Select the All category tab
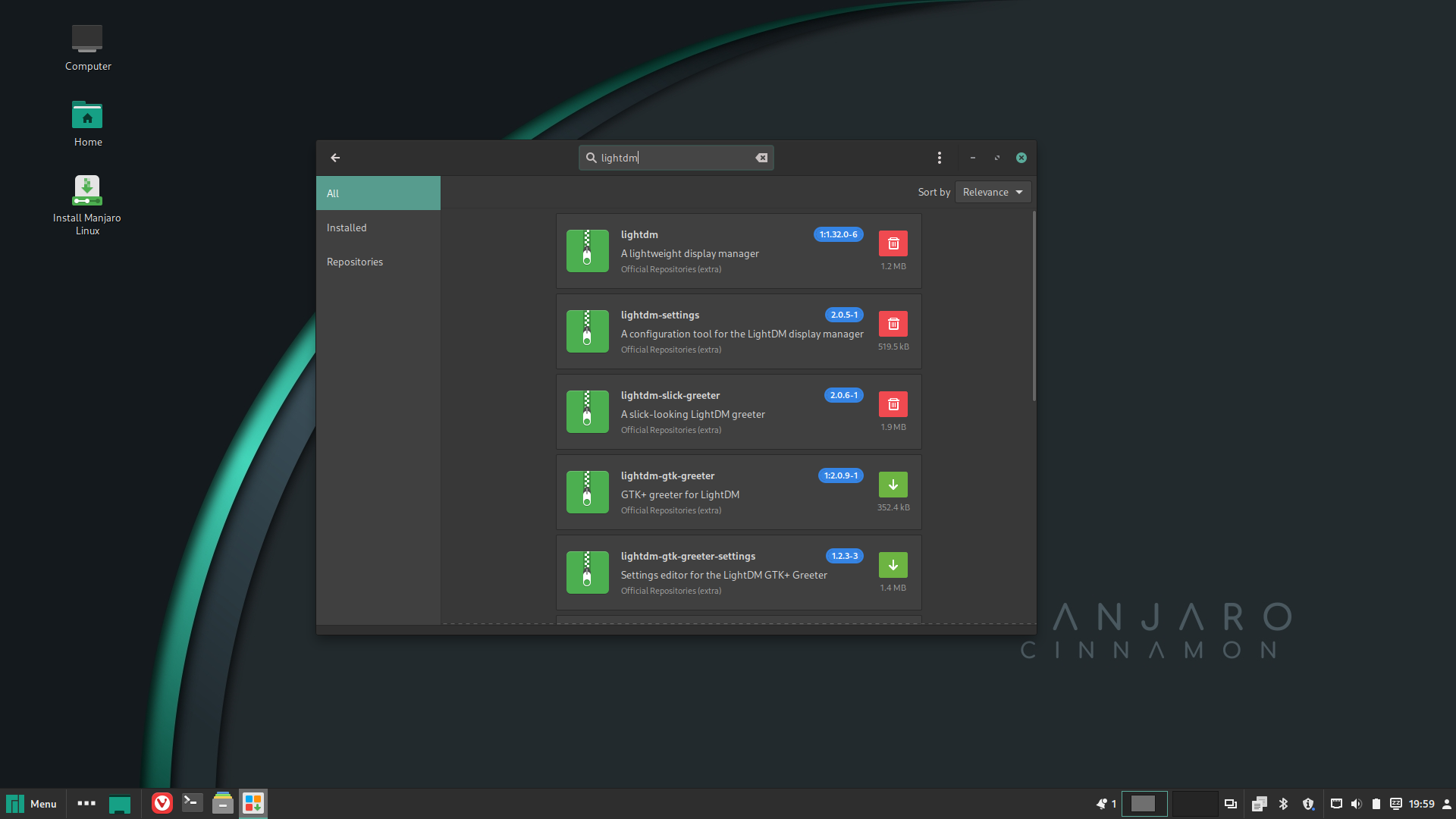Image resolution: width=1456 pixels, height=819 pixels. [x=378, y=193]
